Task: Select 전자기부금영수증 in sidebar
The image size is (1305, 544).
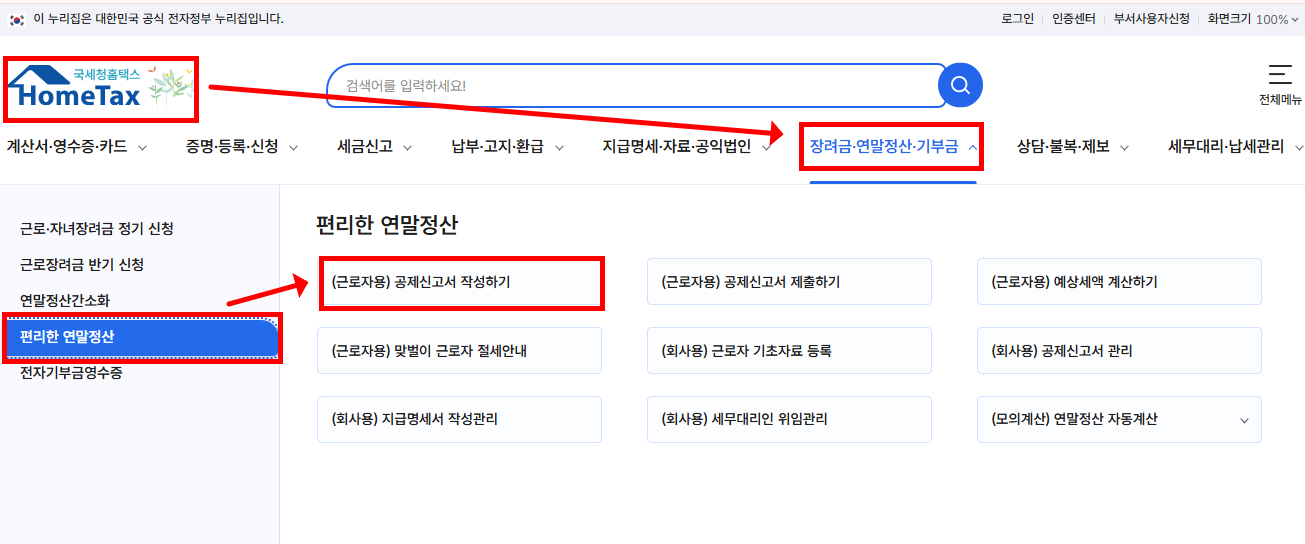Action: point(71,373)
